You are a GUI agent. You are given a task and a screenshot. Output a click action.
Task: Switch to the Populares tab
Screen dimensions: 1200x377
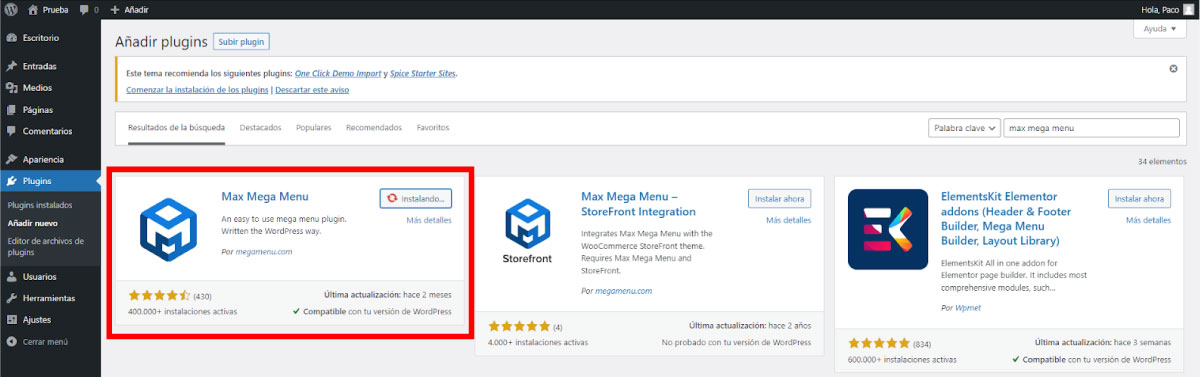(314, 128)
